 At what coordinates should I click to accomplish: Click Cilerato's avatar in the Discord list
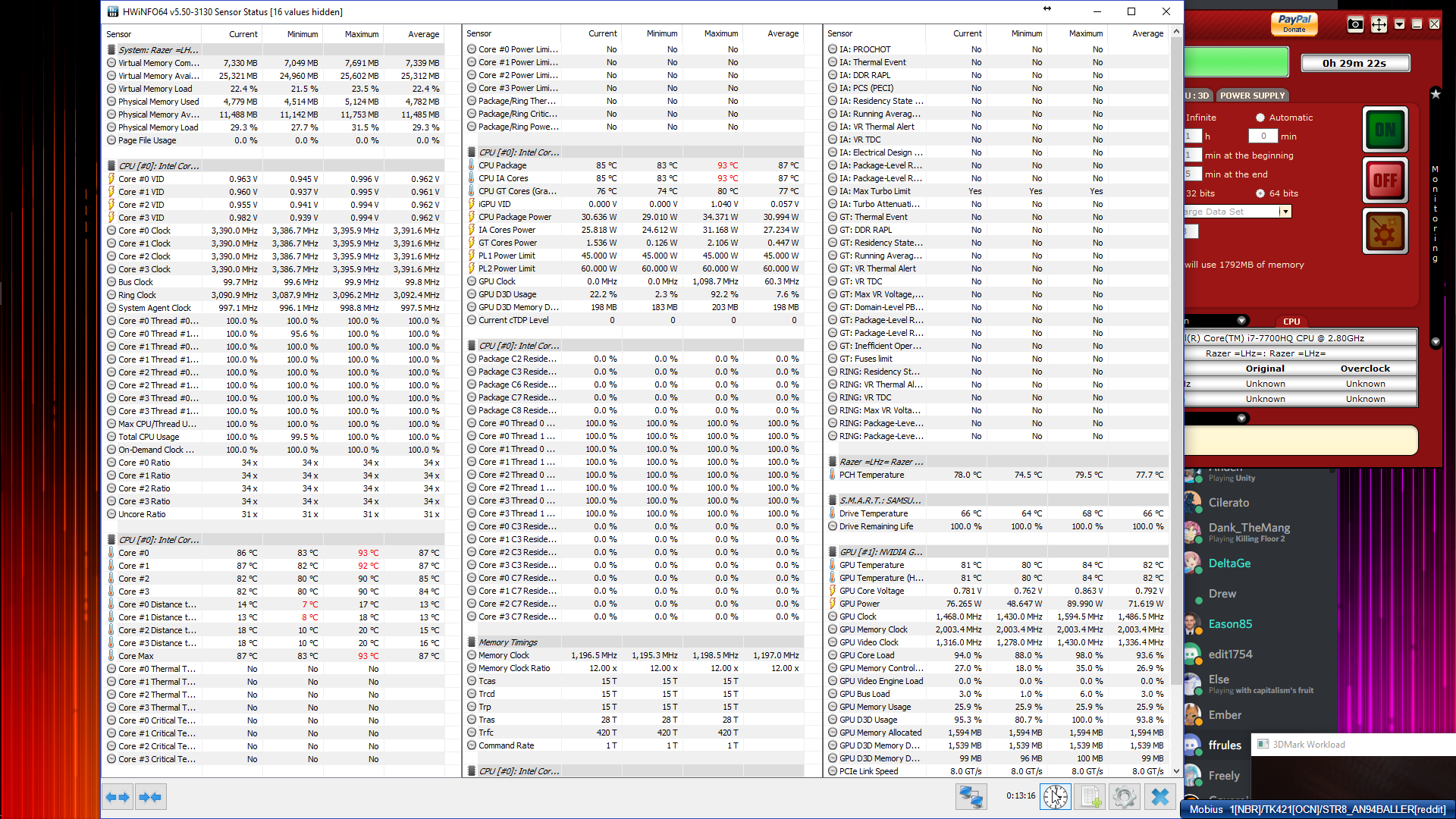(x=1193, y=502)
